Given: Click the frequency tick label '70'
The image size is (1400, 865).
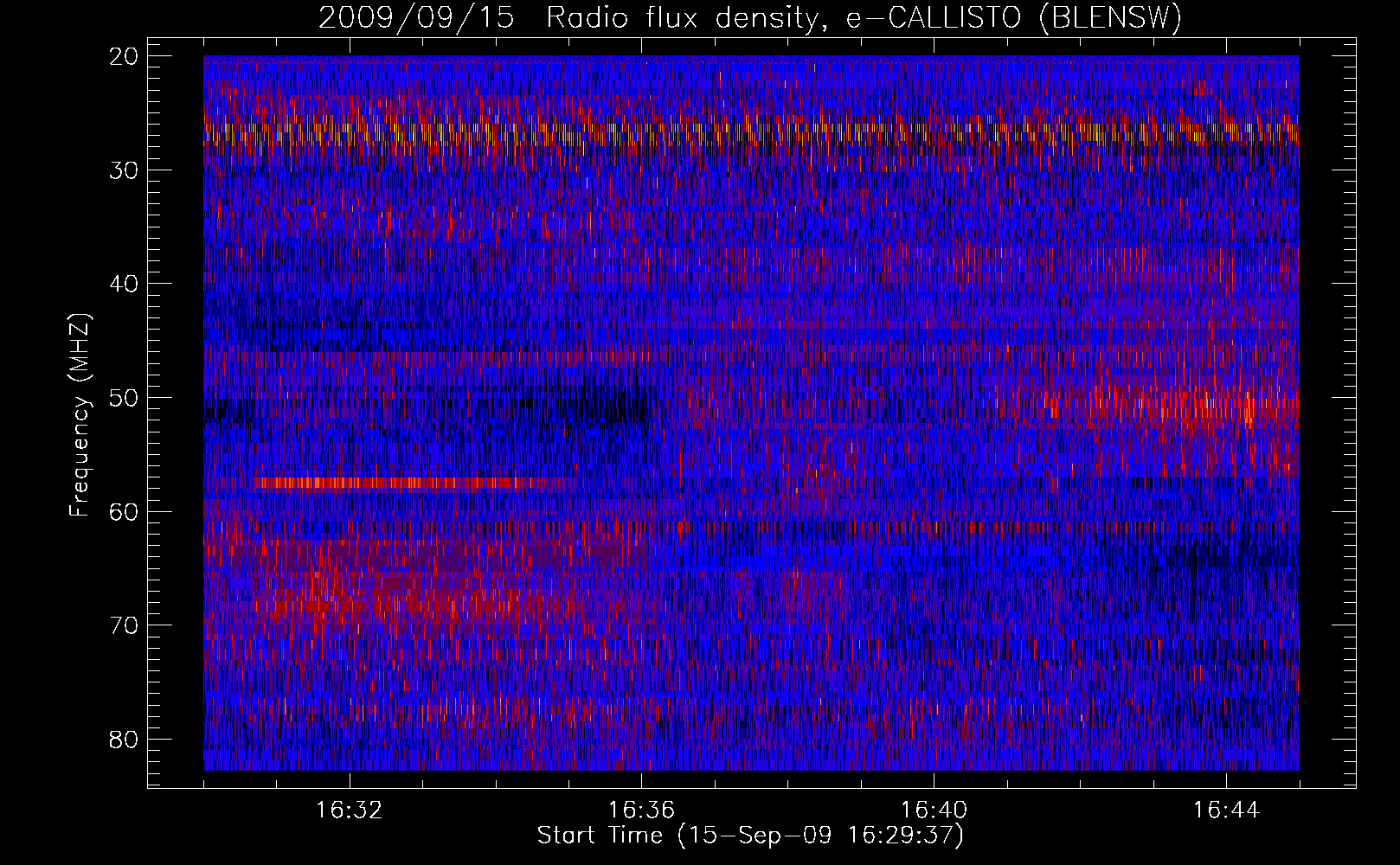Looking at the screenshot, I should (125, 625).
